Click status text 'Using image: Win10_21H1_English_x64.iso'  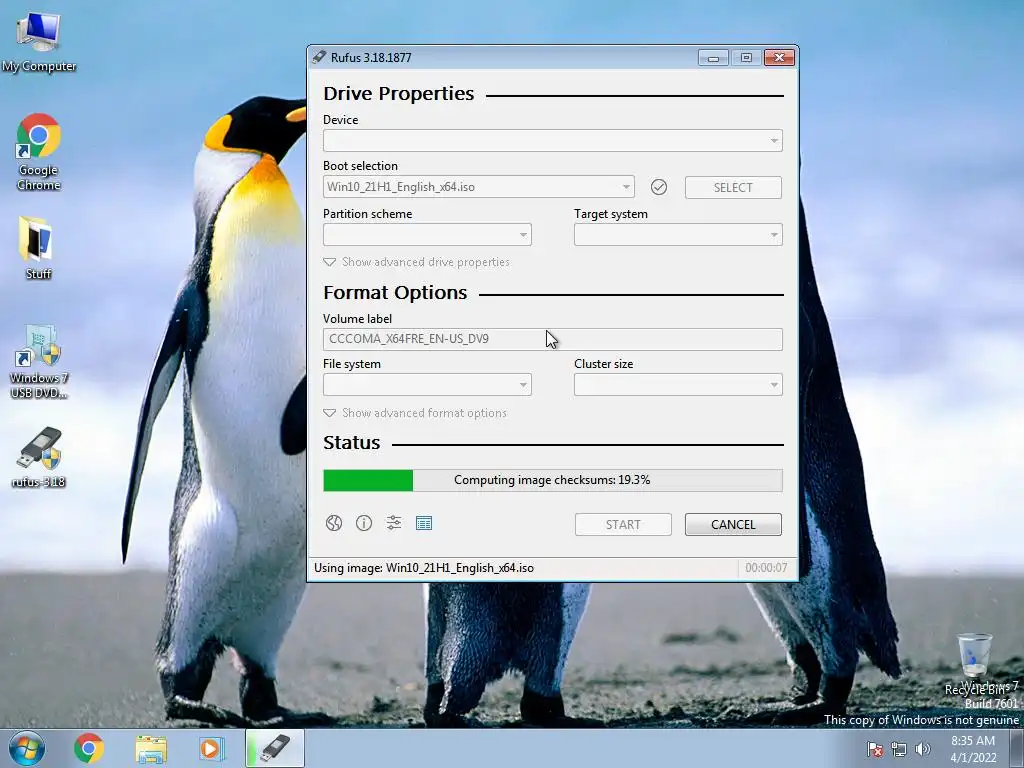click(x=424, y=568)
